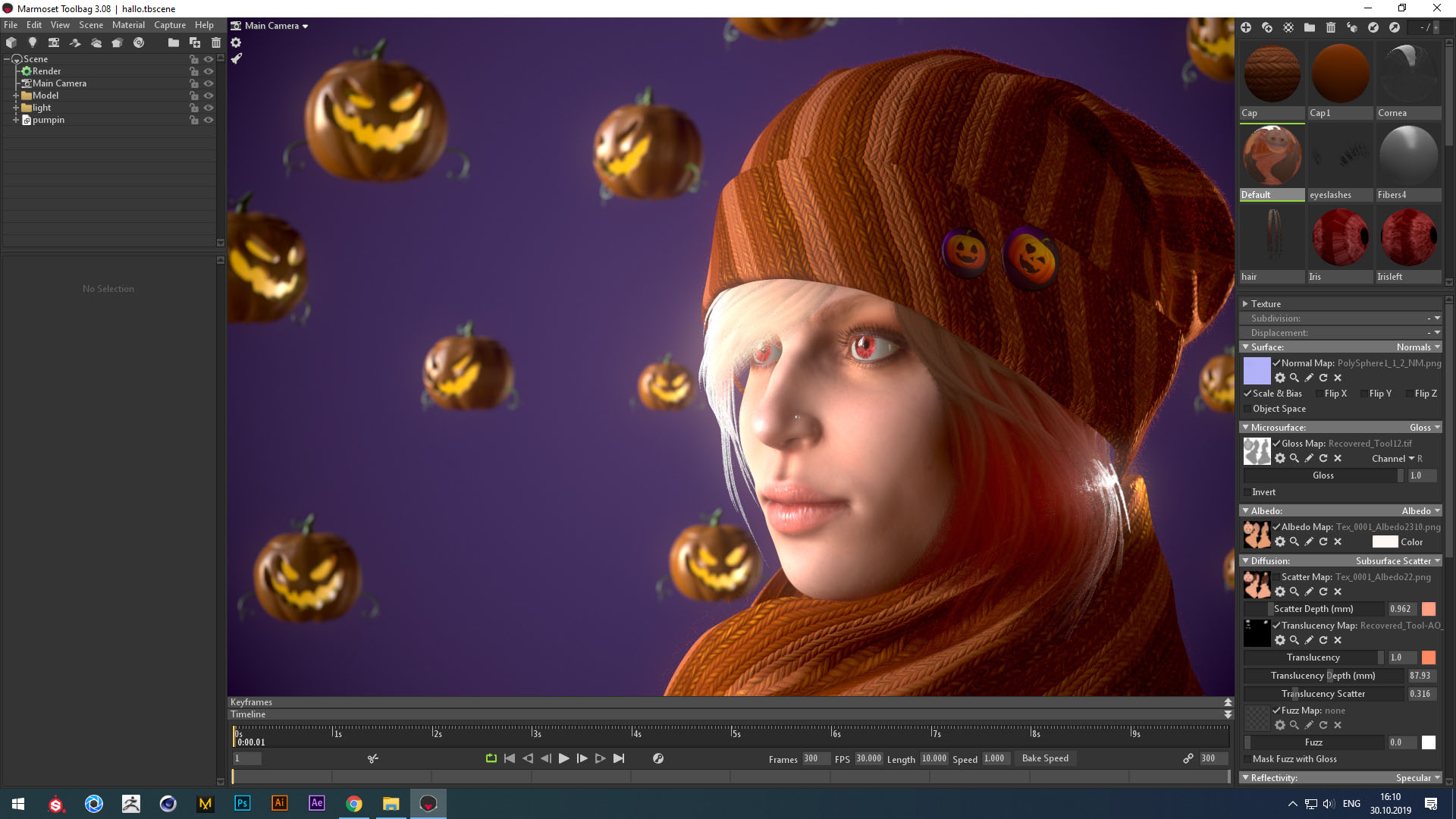
Task: Click the add turntable icon
Action: click(x=139, y=42)
